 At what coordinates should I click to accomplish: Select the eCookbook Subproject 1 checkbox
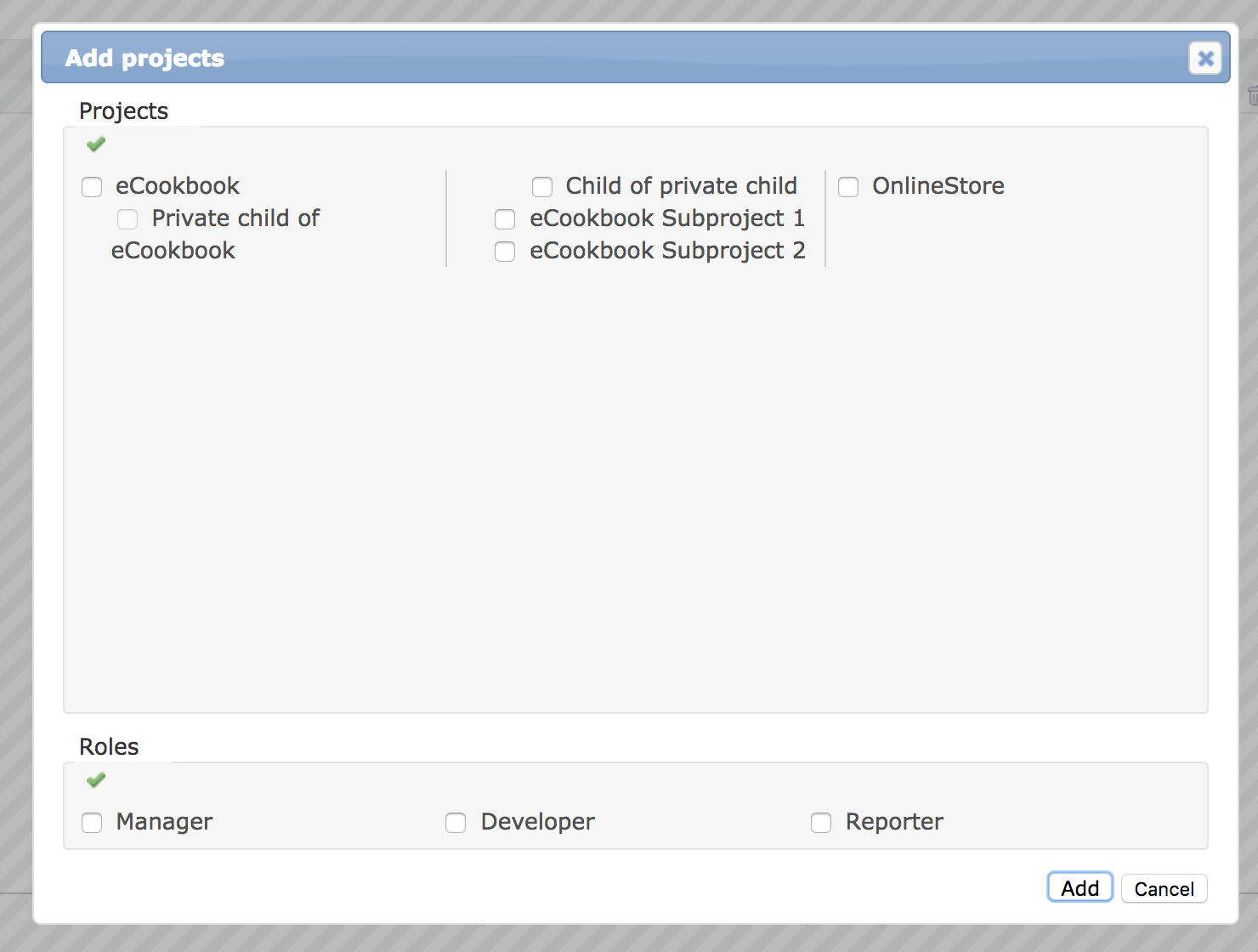[505, 218]
